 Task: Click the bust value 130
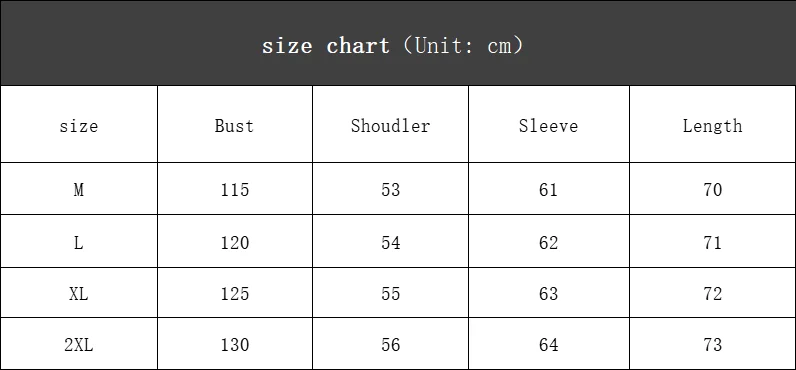coord(235,345)
